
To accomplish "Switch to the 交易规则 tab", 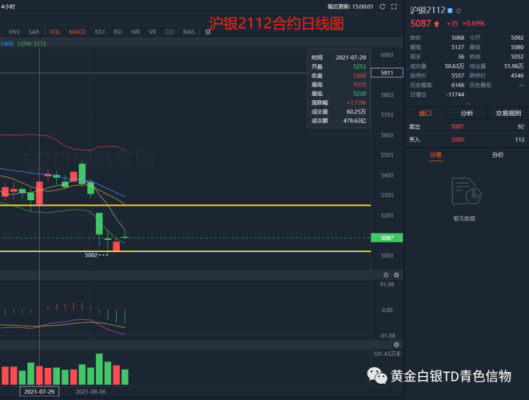I will (x=508, y=113).
